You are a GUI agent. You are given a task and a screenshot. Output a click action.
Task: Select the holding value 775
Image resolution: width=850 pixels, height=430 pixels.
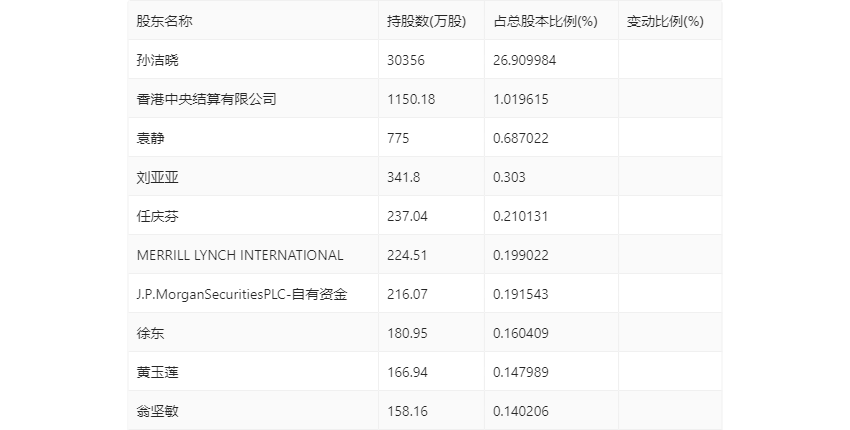(398, 138)
